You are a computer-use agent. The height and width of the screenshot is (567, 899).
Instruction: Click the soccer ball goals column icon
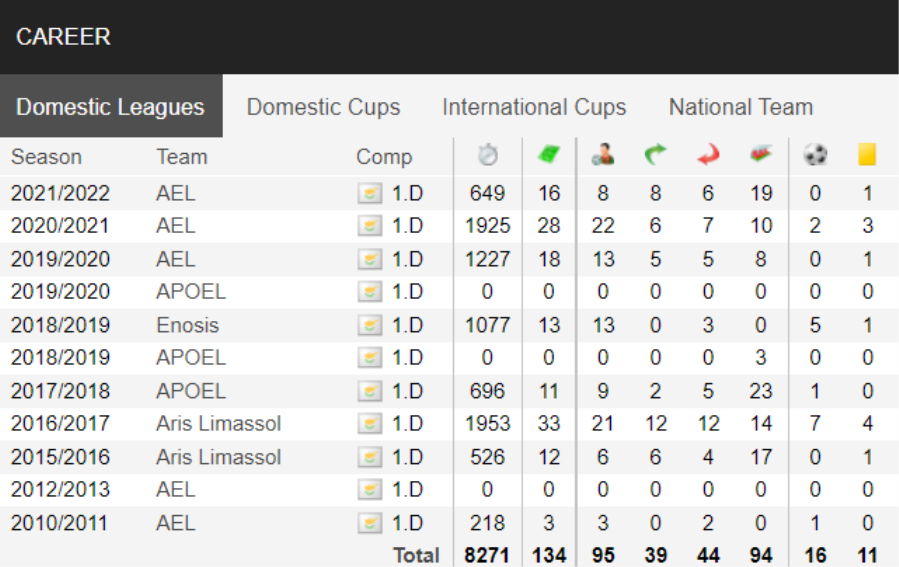click(x=815, y=155)
